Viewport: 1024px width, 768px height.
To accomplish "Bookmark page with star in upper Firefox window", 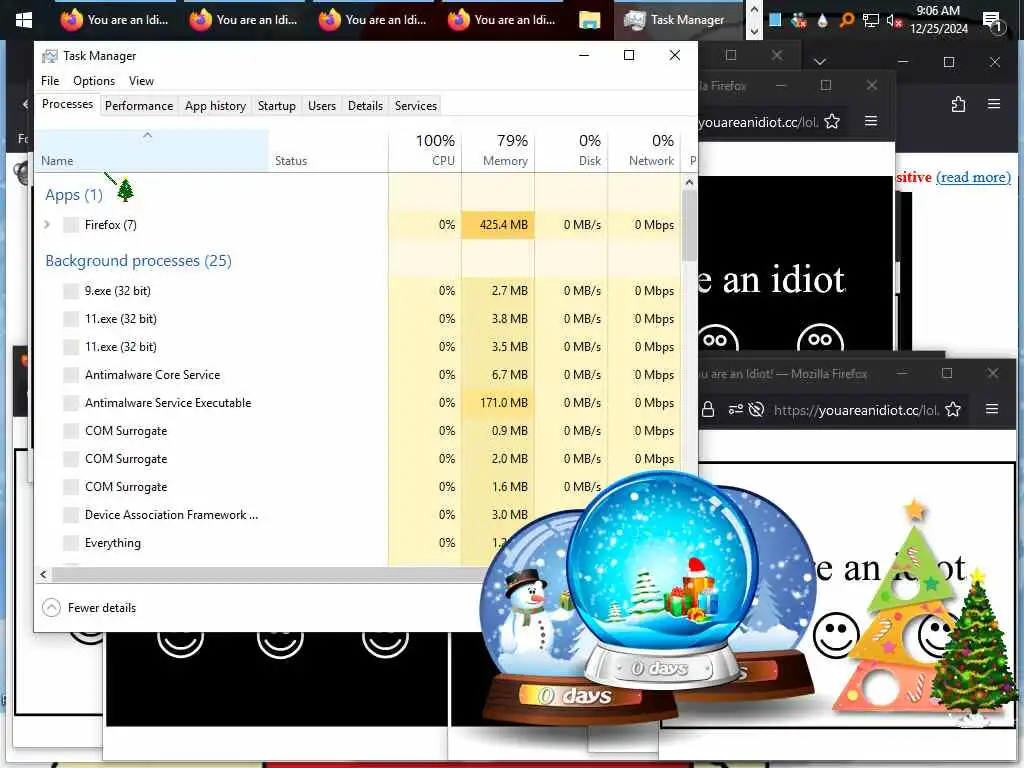I will 832,121.
